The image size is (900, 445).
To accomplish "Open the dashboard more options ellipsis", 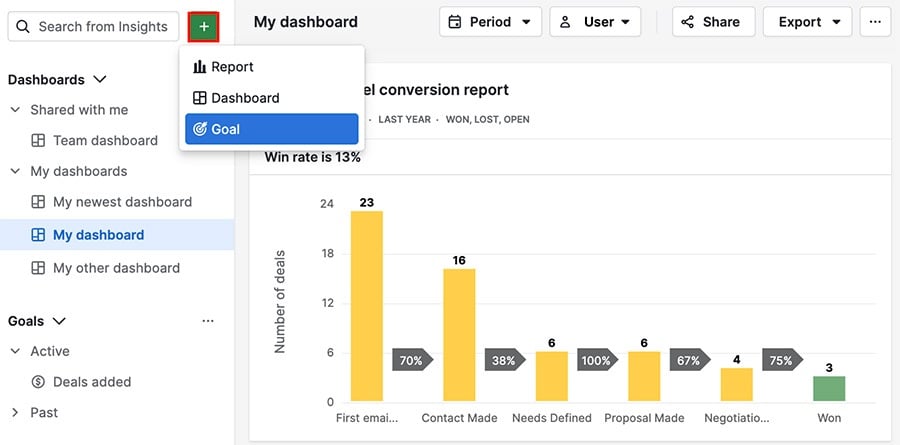I will coord(875,22).
